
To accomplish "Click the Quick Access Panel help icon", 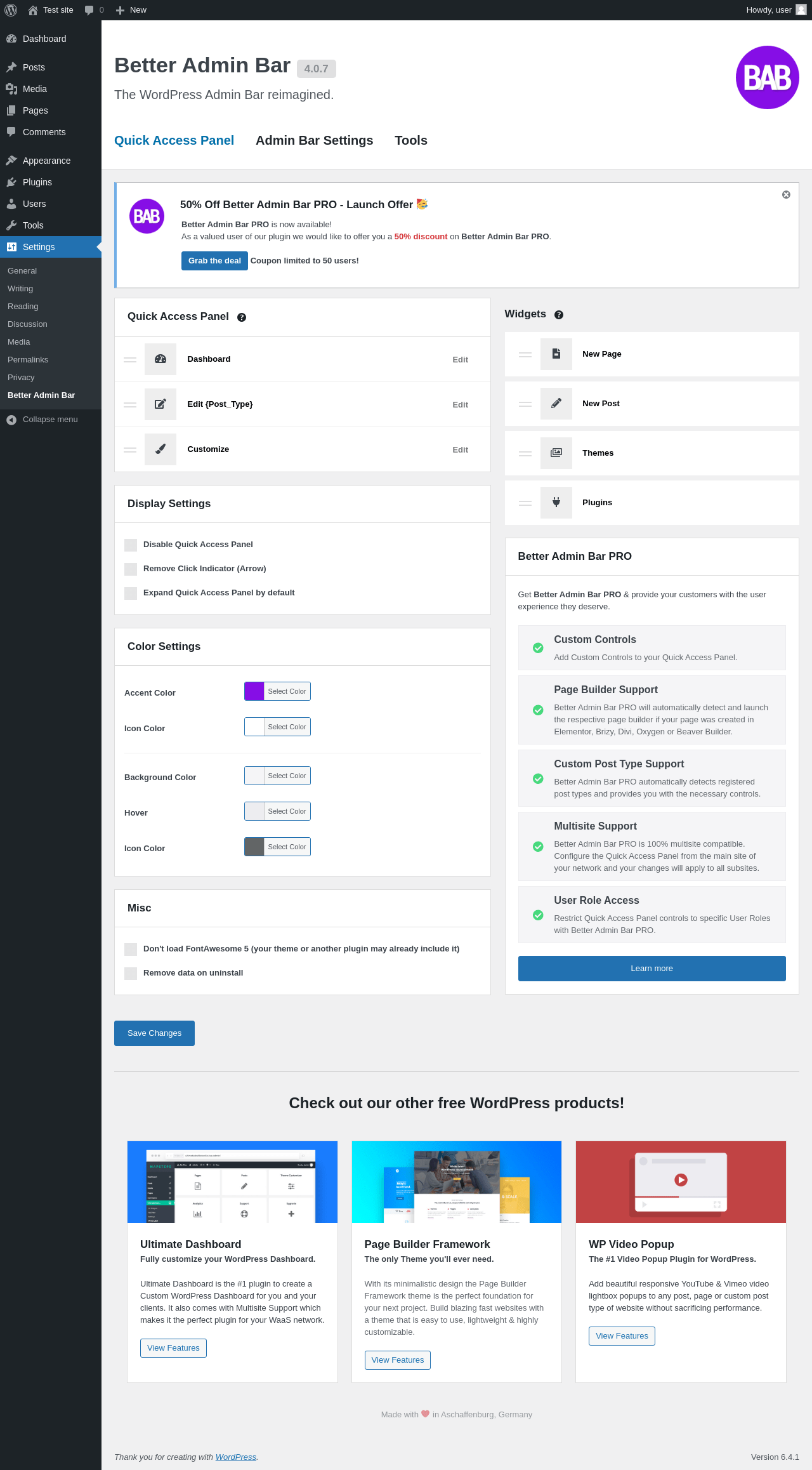I will pos(242,317).
